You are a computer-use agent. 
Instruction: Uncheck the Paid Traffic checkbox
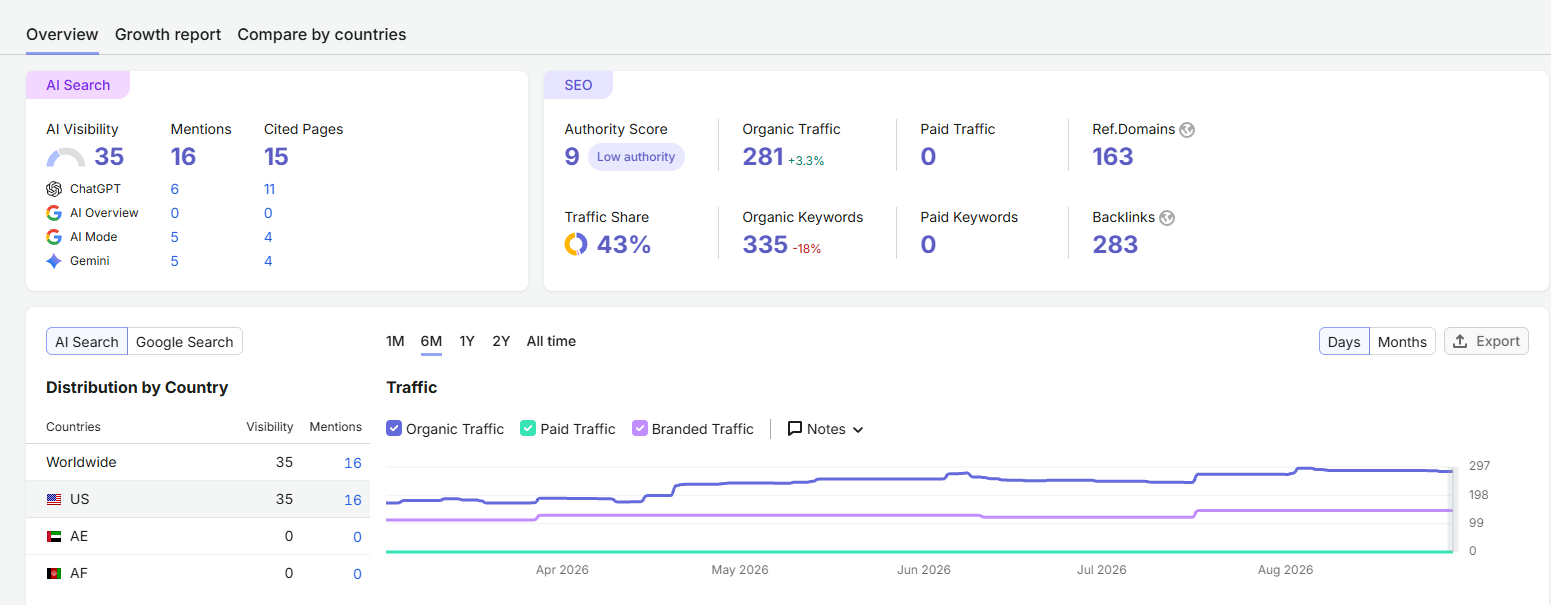(528, 428)
